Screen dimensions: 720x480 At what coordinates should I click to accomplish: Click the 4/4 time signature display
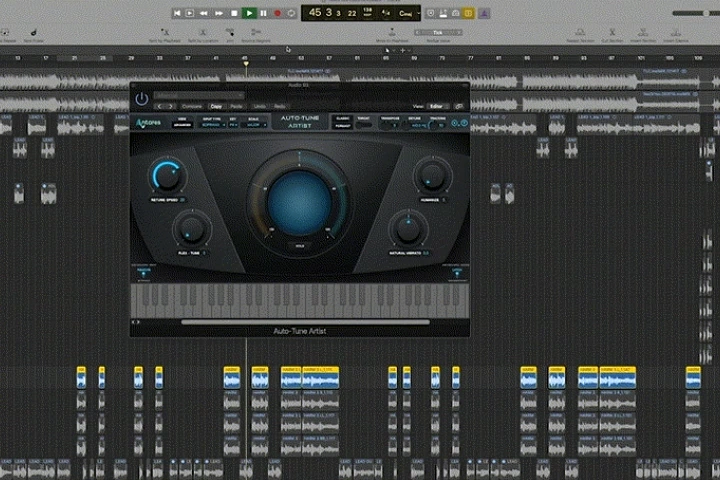386,13
